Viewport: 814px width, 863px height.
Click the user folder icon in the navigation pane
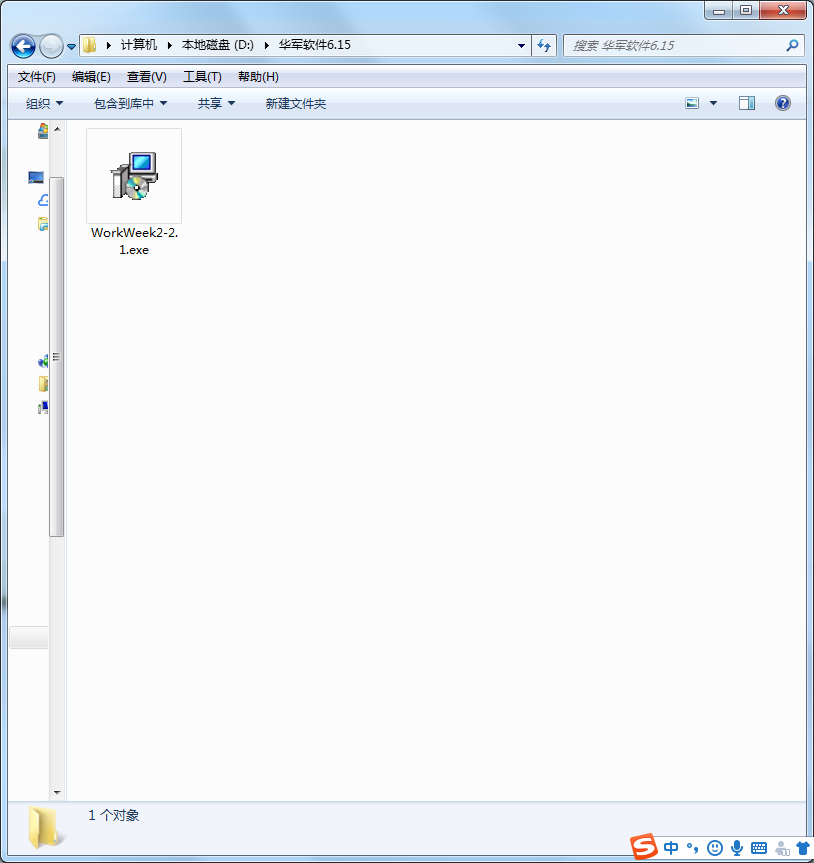click(43, 384)
